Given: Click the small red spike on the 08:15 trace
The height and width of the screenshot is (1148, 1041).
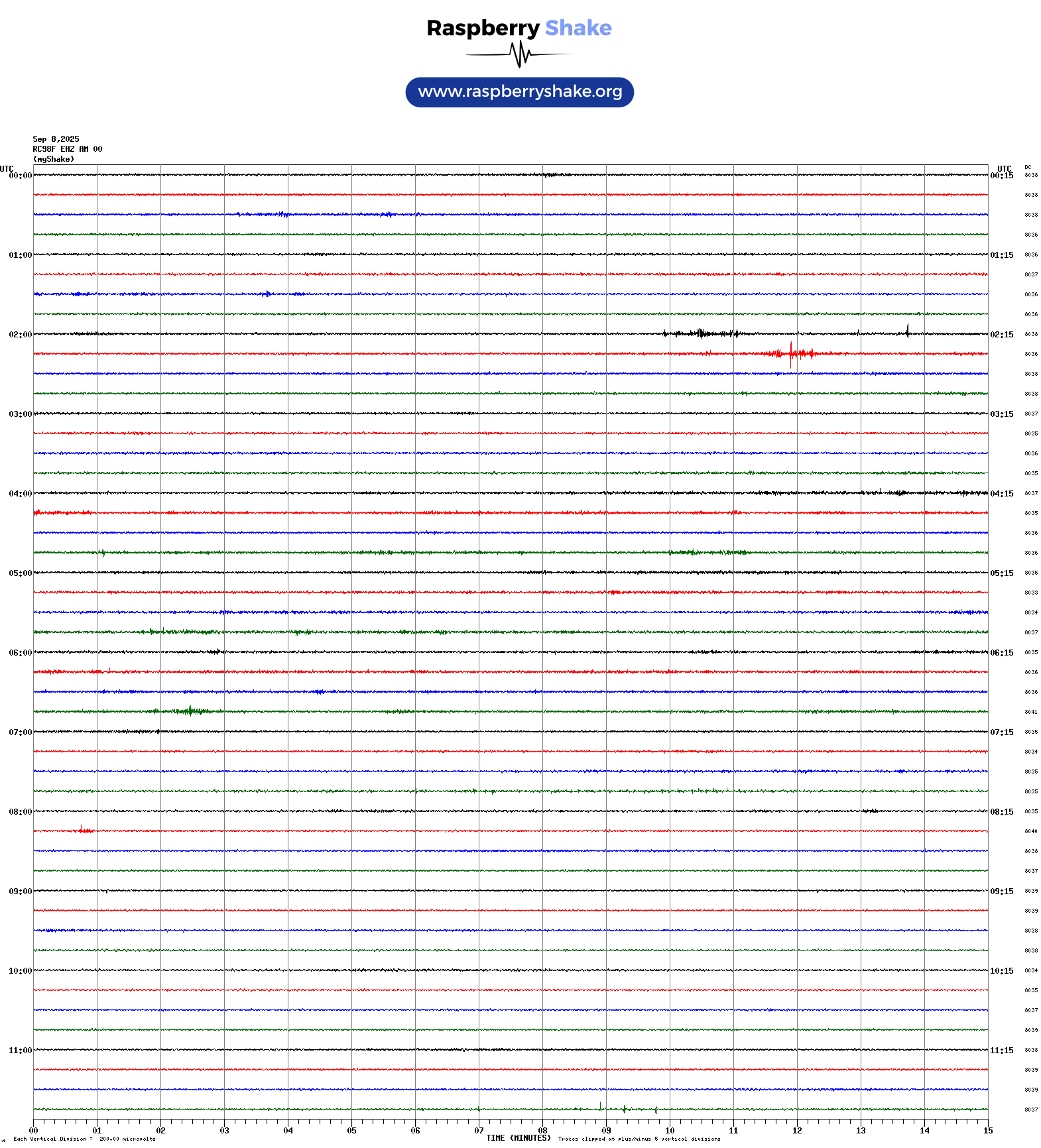Looking at the screenshot, I should (83, 829).
